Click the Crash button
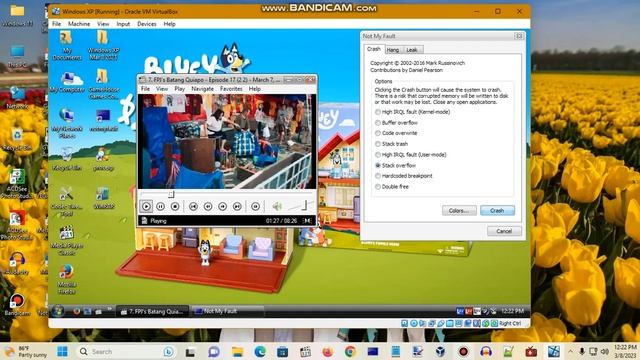 497,211
